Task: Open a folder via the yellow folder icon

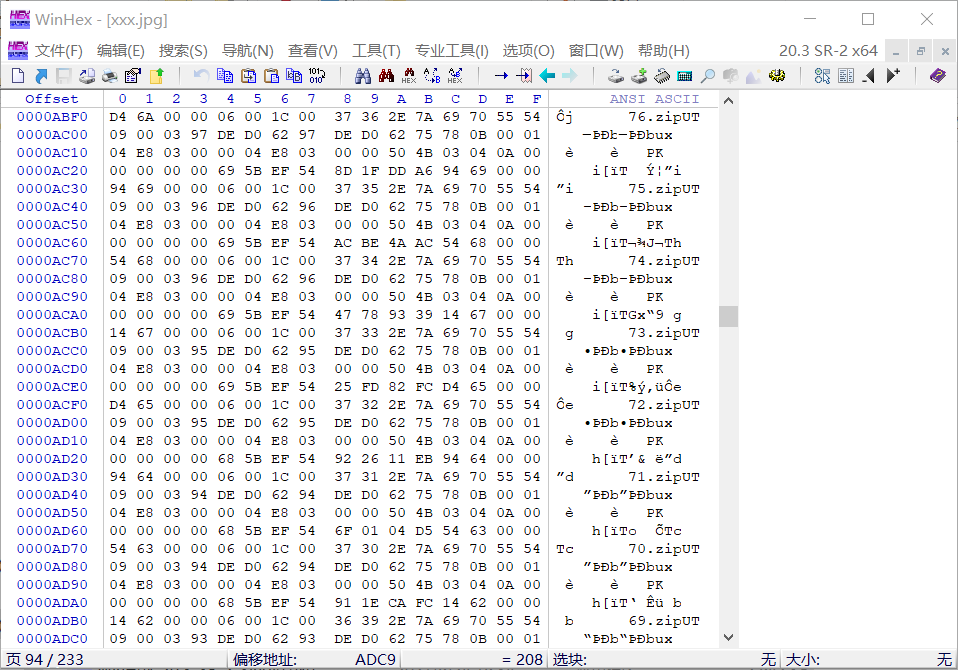Action: pos(156,76)
